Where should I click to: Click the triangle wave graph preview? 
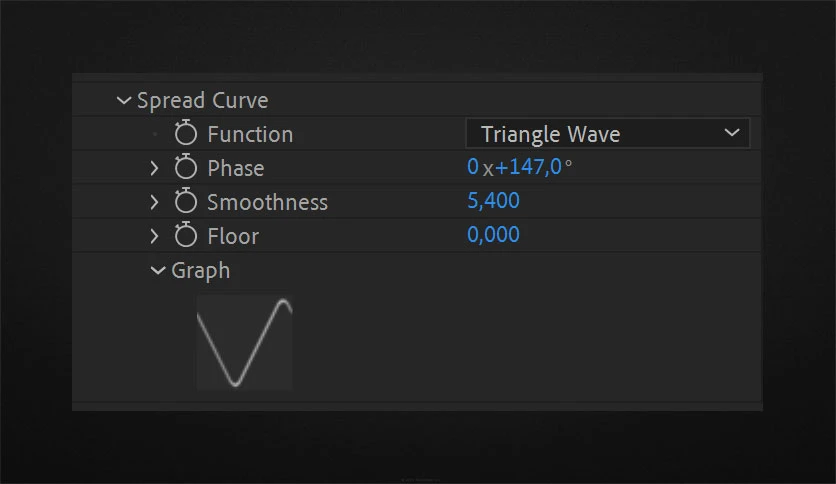click(244, 343)
